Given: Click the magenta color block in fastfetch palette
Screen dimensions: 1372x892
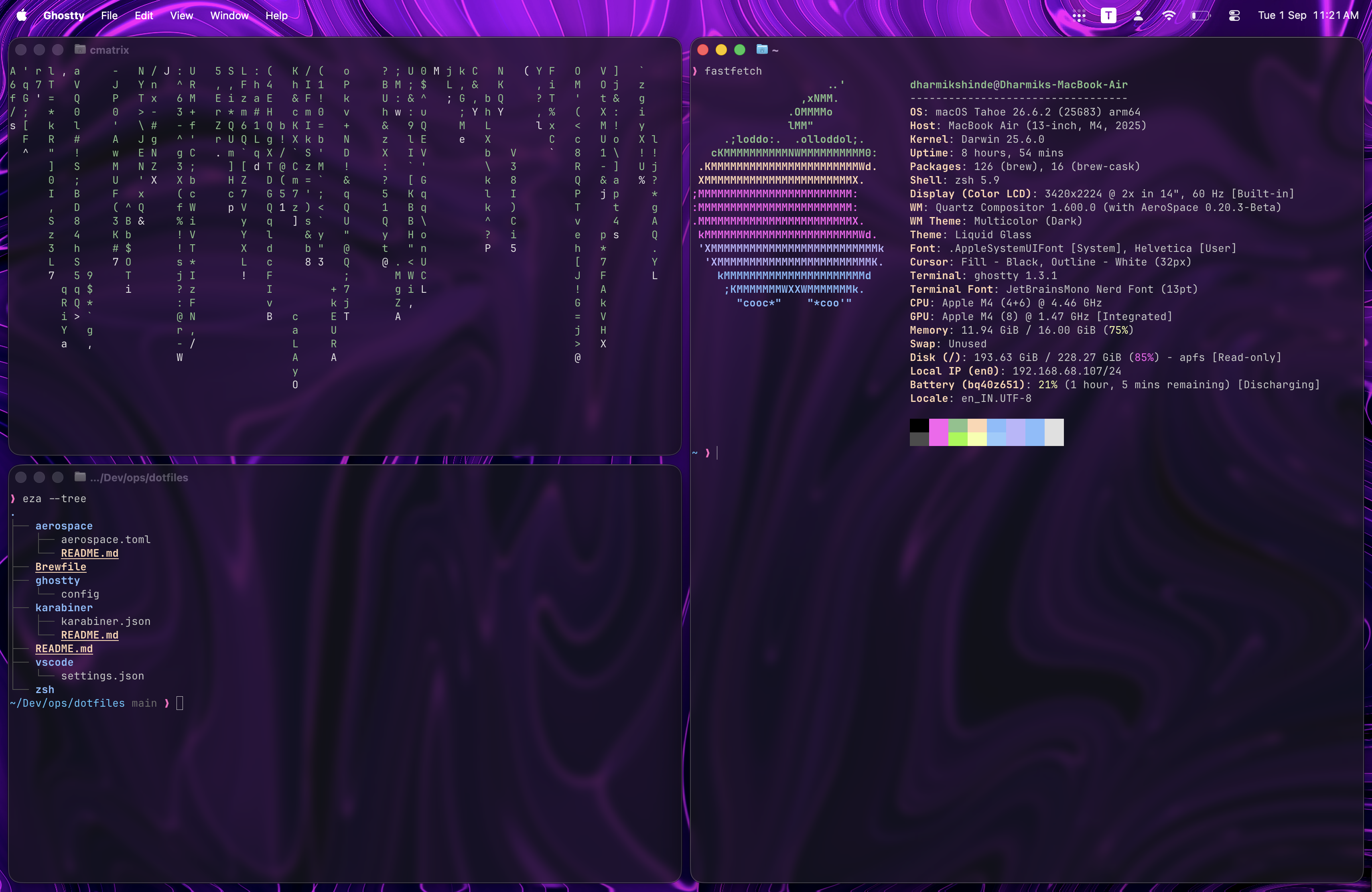Looking at the screenshot, I should point(938,432).
